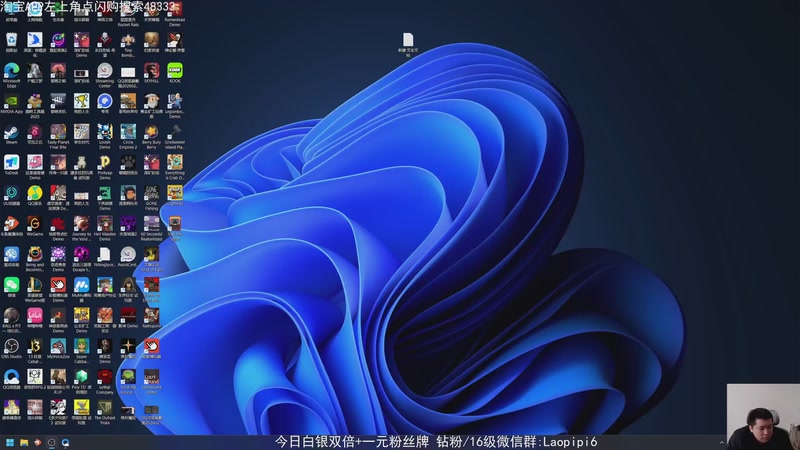800x450 pixels.
Task: Open QQ Browser from the taskbar
Action: coord(65,442)
